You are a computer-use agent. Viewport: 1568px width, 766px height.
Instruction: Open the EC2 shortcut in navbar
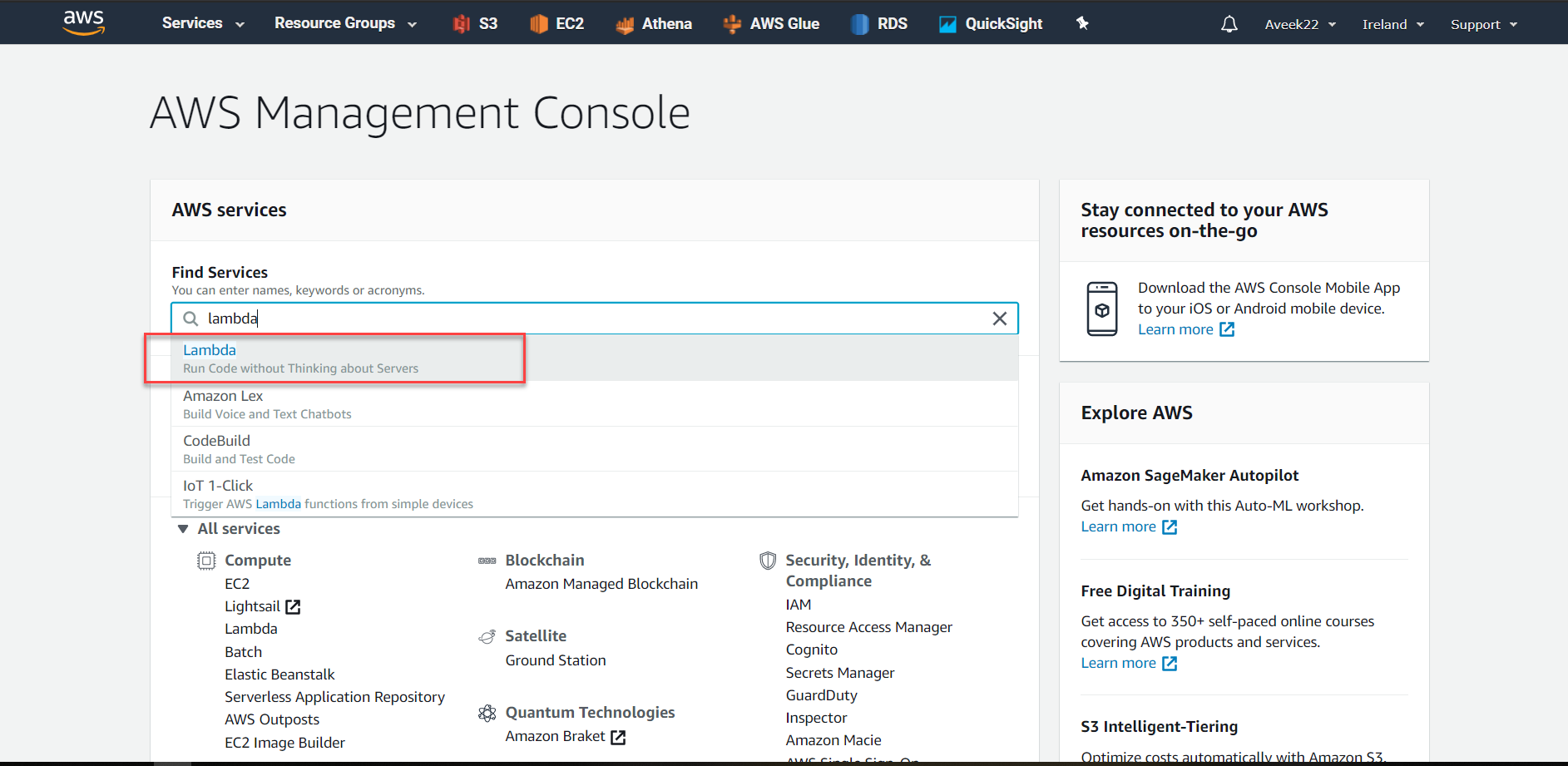(557, 24)
